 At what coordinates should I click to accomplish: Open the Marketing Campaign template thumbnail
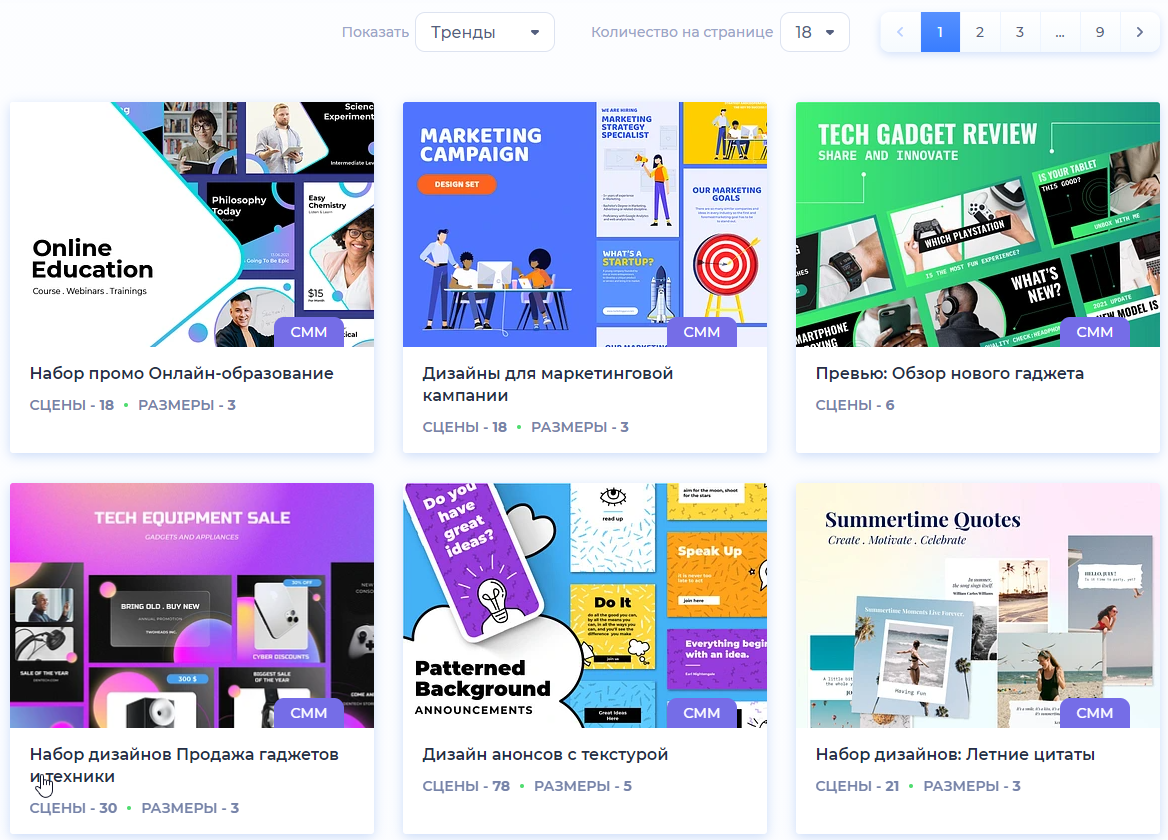click(x=585, y=224)
